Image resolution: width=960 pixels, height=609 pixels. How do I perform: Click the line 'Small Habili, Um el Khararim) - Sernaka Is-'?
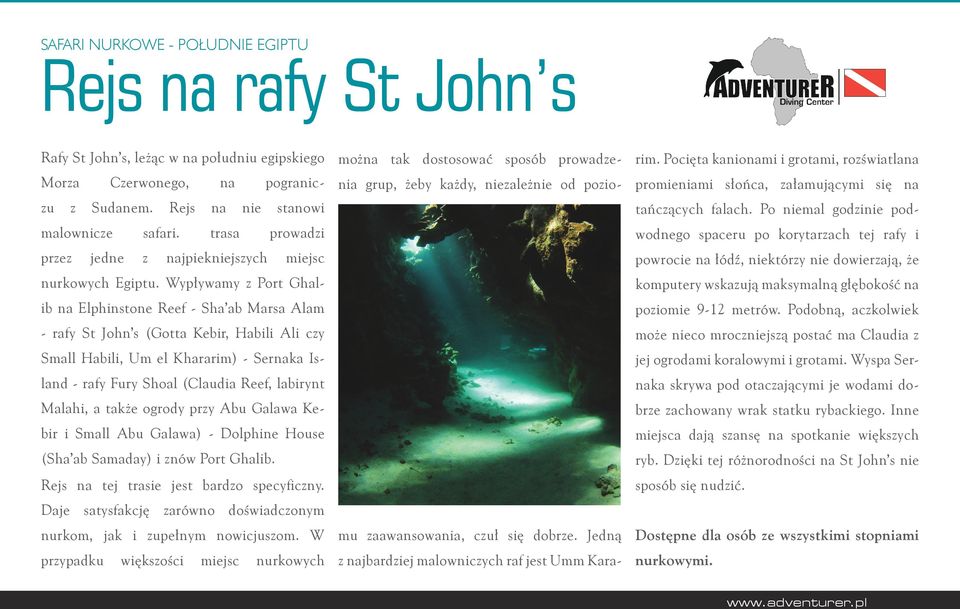[x=182, y=359]
